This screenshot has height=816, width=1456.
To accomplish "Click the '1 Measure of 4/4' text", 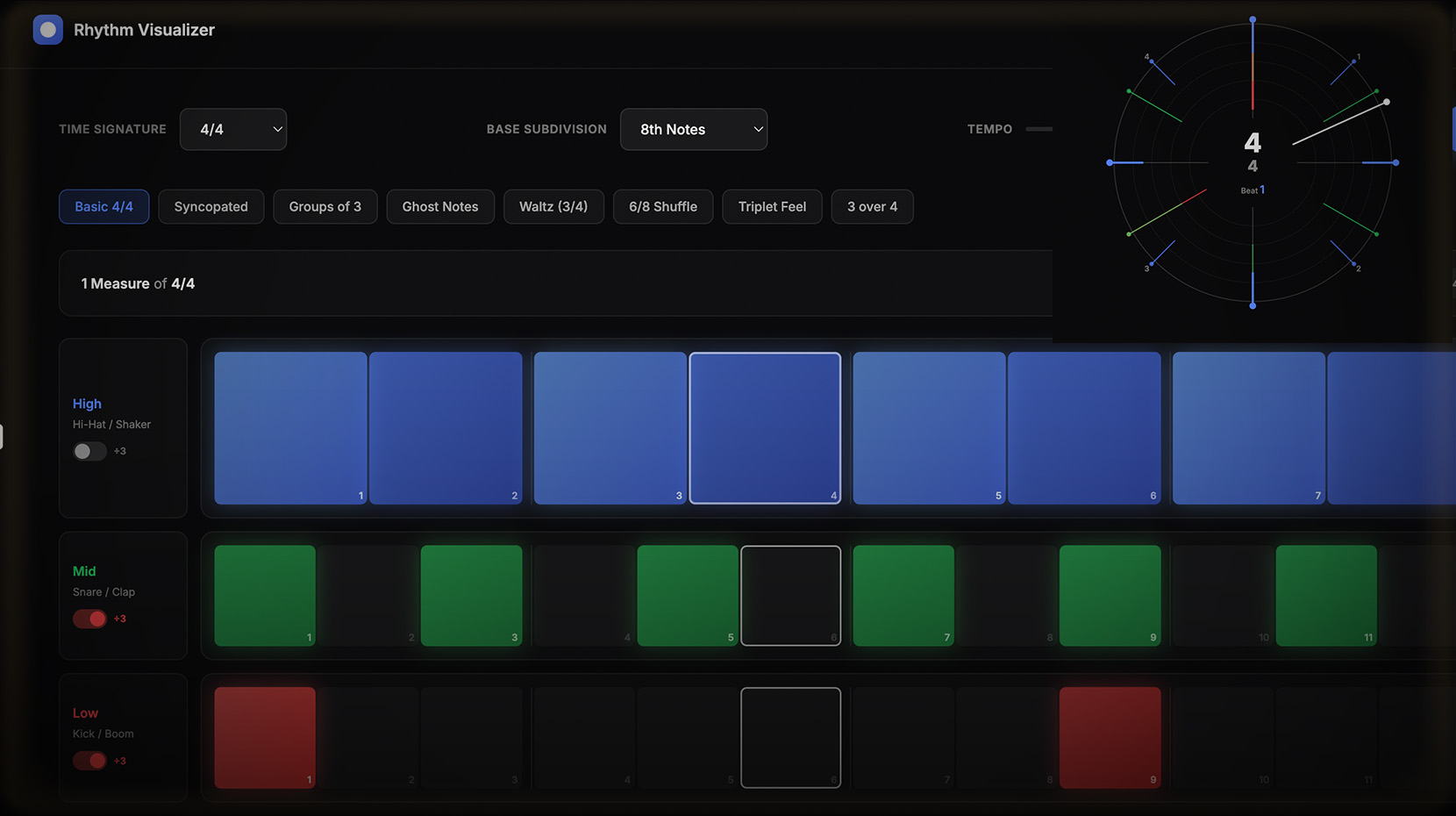I will (x=138, y=283).
